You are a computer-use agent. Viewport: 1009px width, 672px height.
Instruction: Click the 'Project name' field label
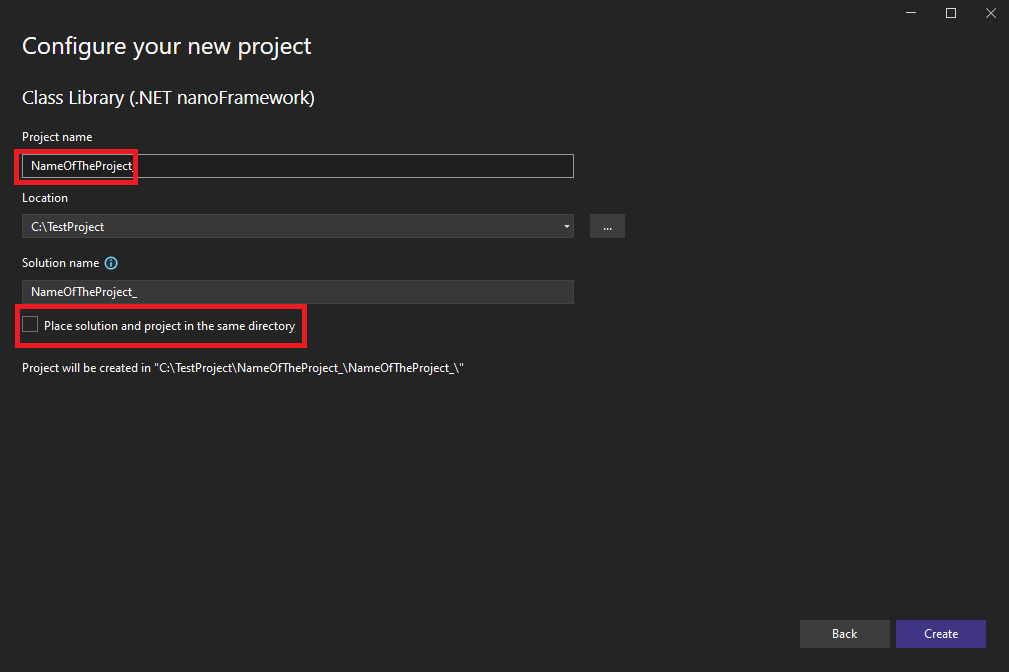pos(57,137)
